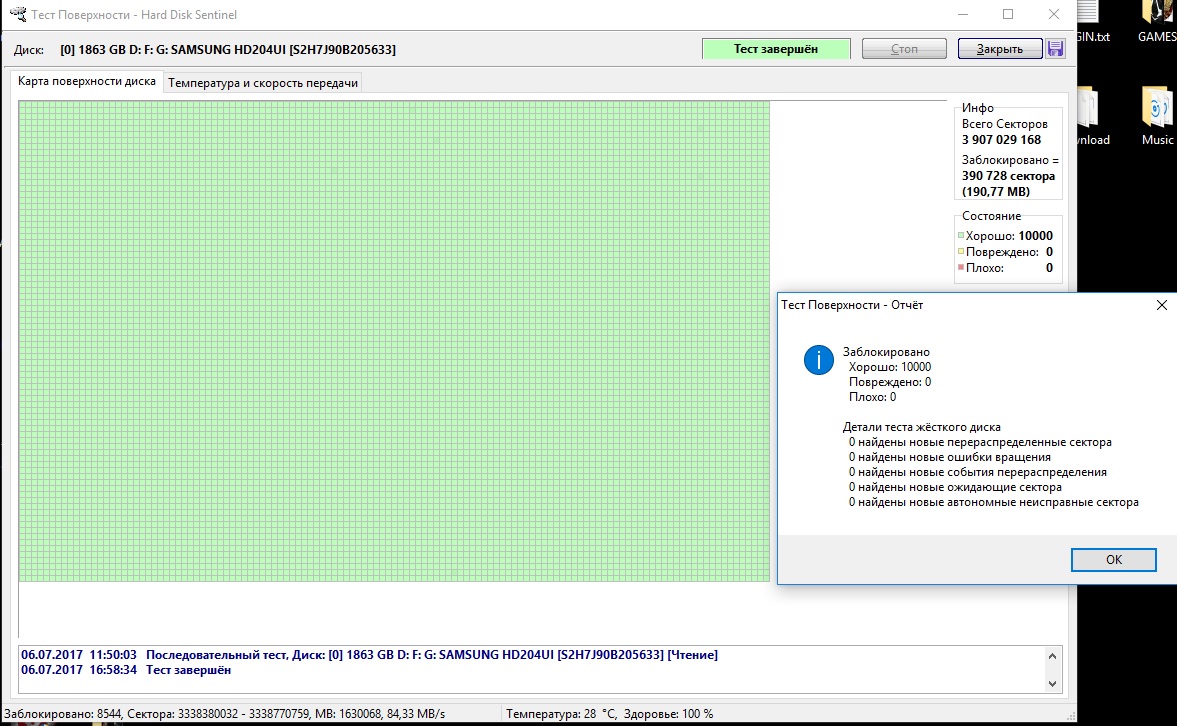Select log line Последовательный тест
Screen dimensions: 1177x726
[x=369, y=655]
